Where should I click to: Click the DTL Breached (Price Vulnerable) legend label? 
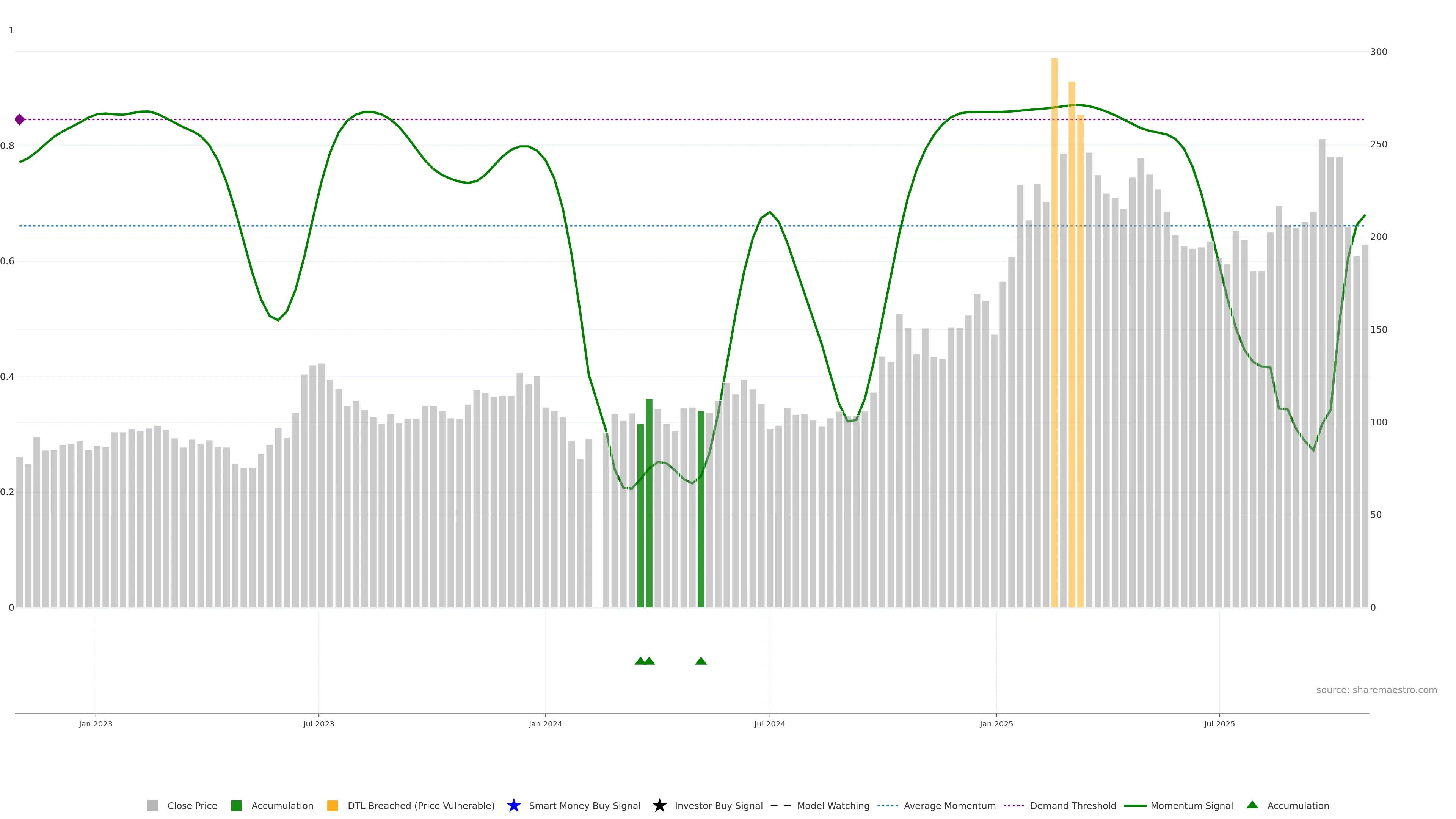[420, 805]
